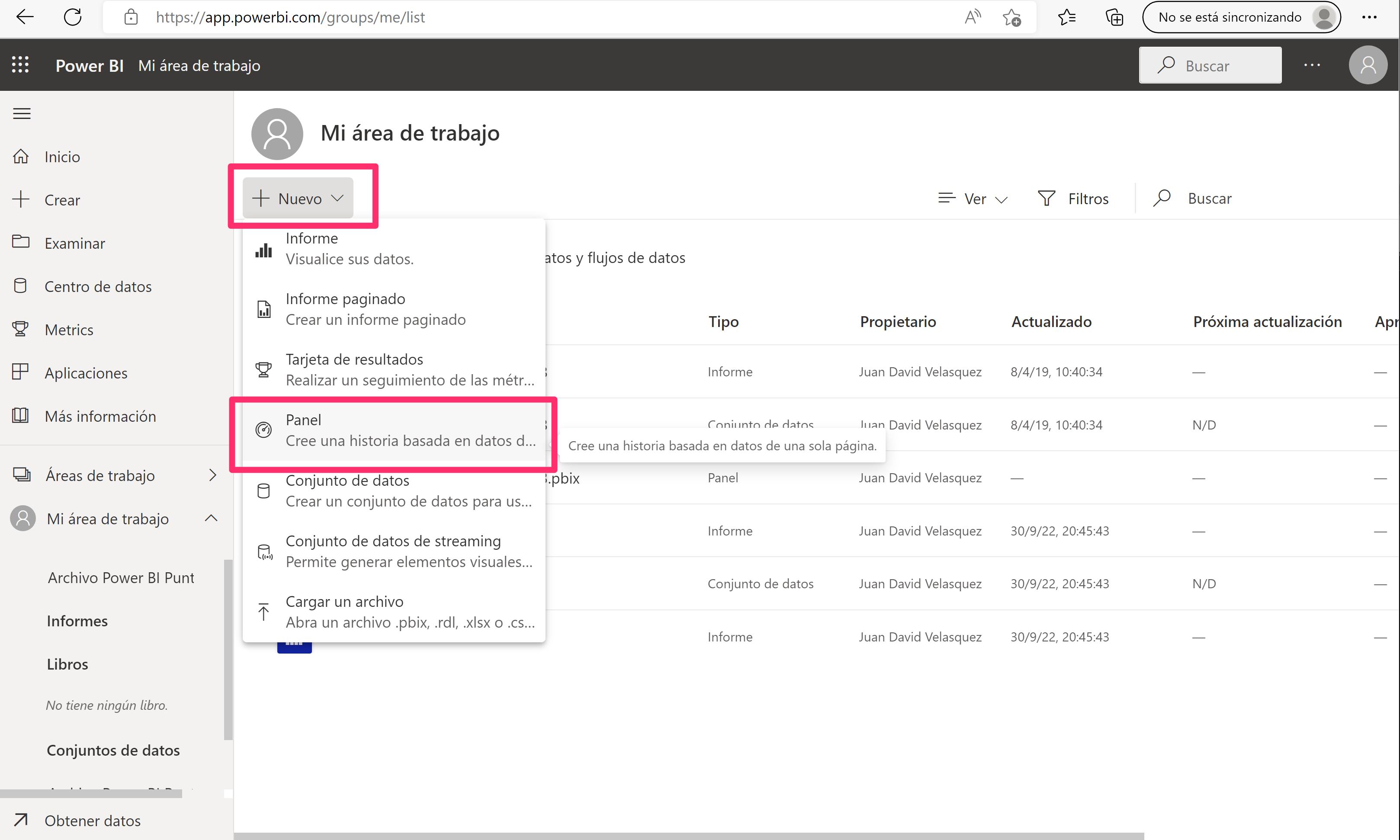Viewport: 1400px width, 840px height.
Task: Sort by the Propietario column header
Action: point(898,321)
